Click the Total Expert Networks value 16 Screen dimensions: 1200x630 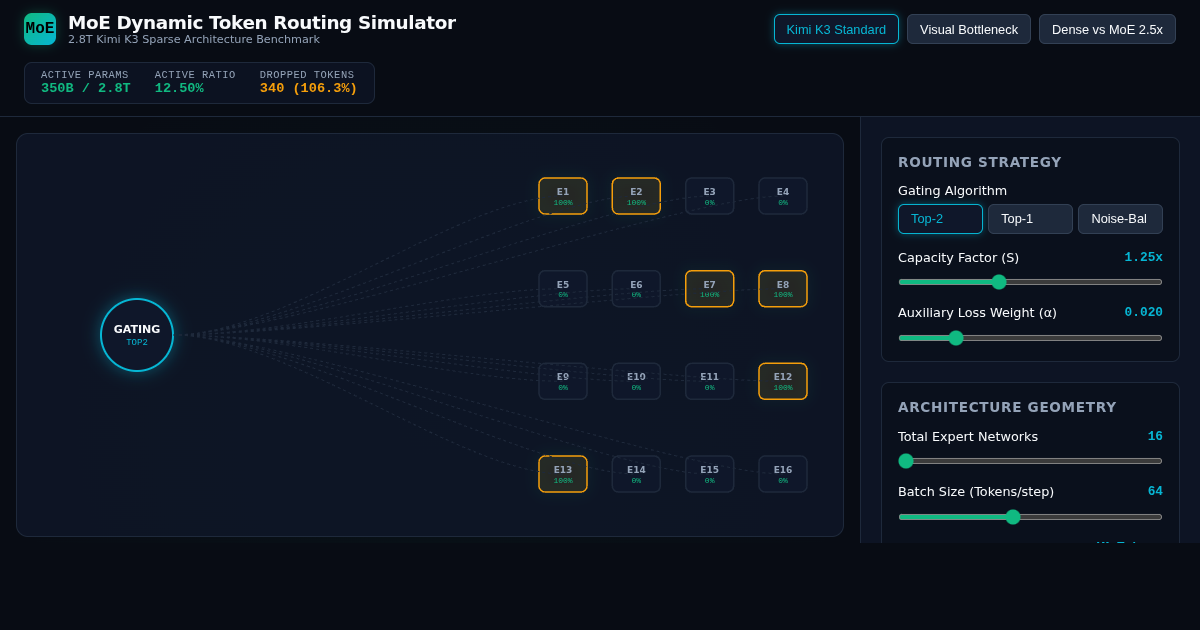[x=1155, y=436]
